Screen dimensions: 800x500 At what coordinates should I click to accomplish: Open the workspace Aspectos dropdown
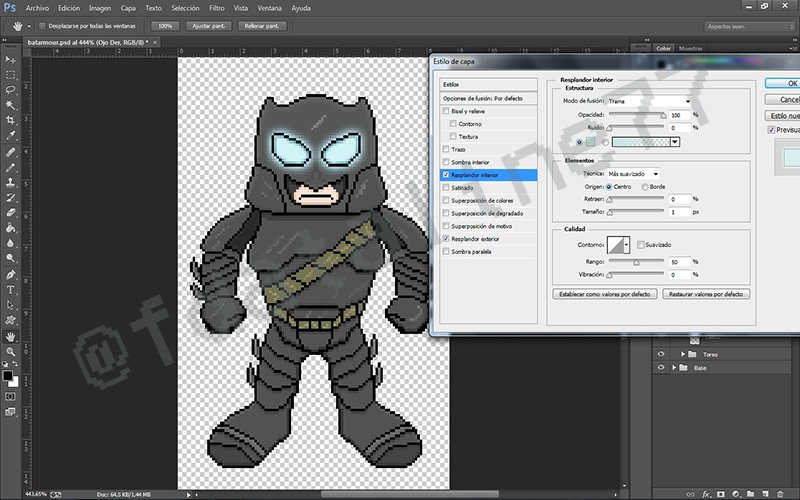click(x=749, y=26)
